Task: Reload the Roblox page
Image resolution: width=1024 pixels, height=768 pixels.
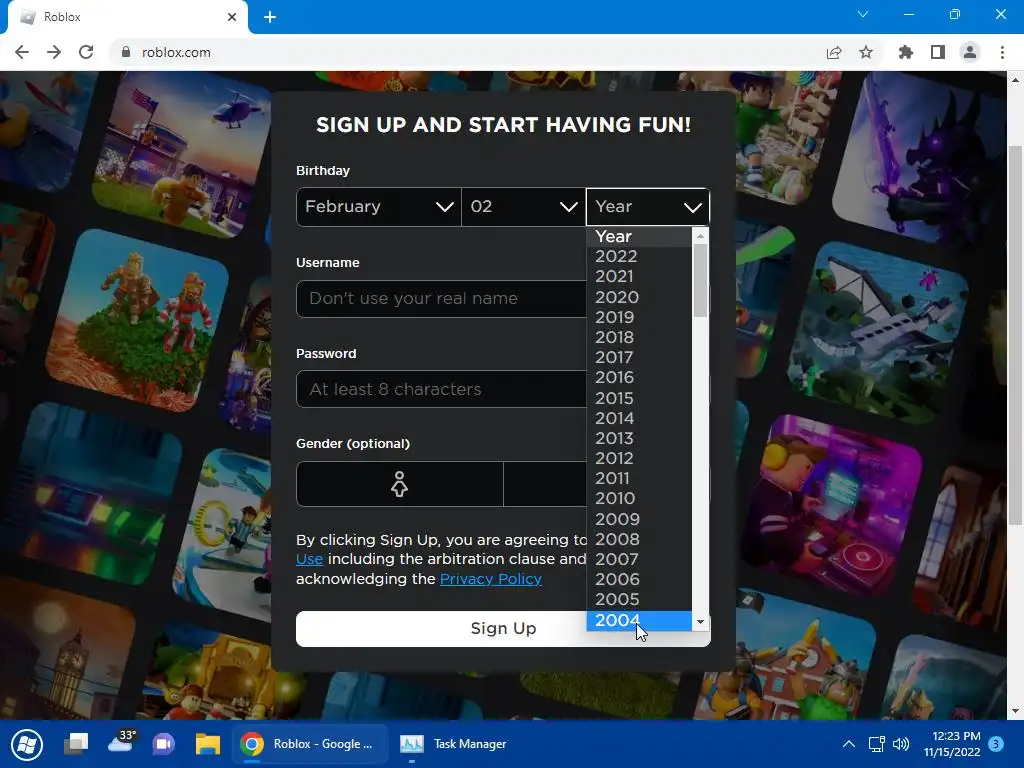Action: 86,52
